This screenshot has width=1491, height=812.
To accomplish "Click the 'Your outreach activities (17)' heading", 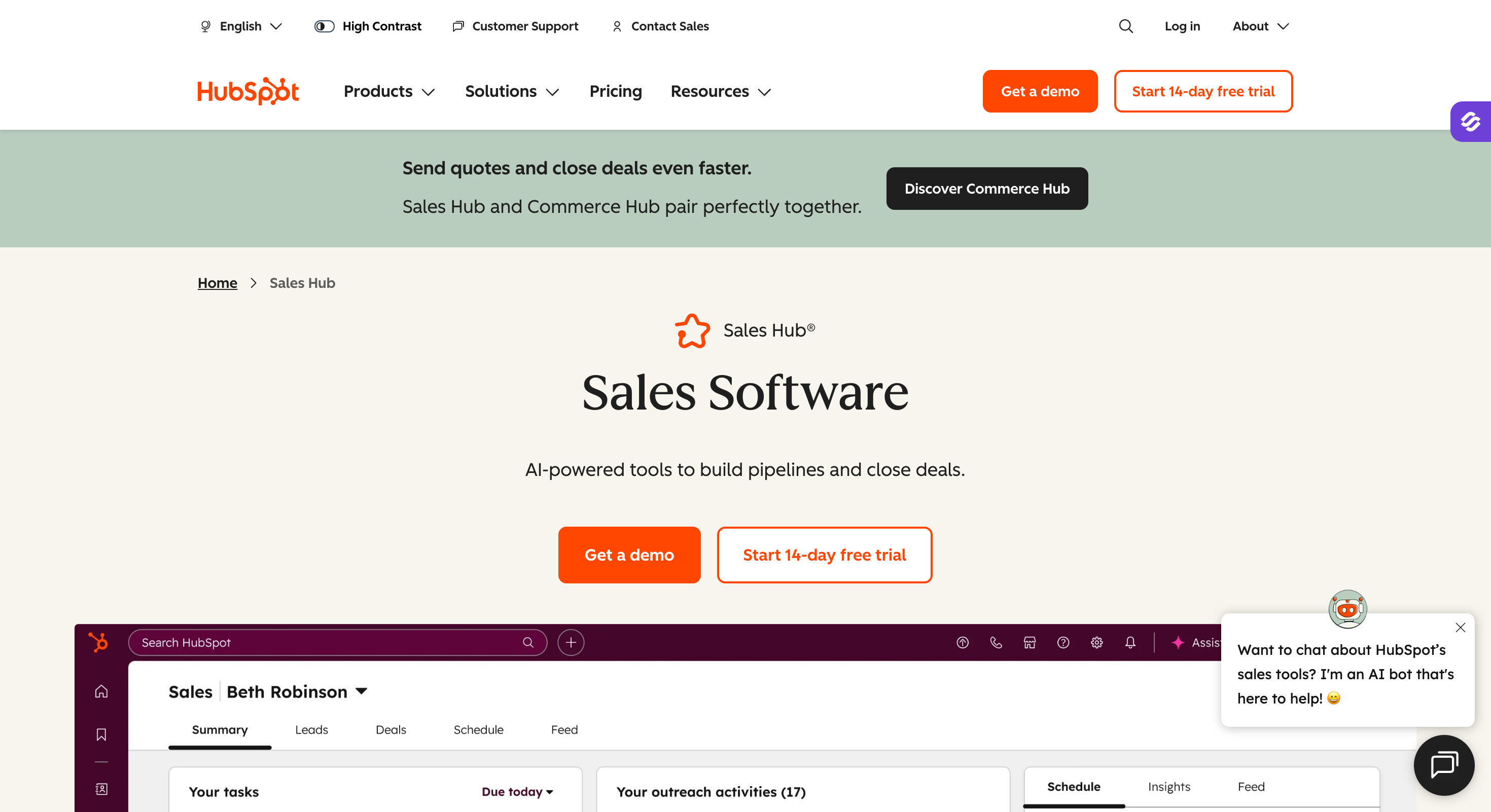I will (x=711, y=792).
